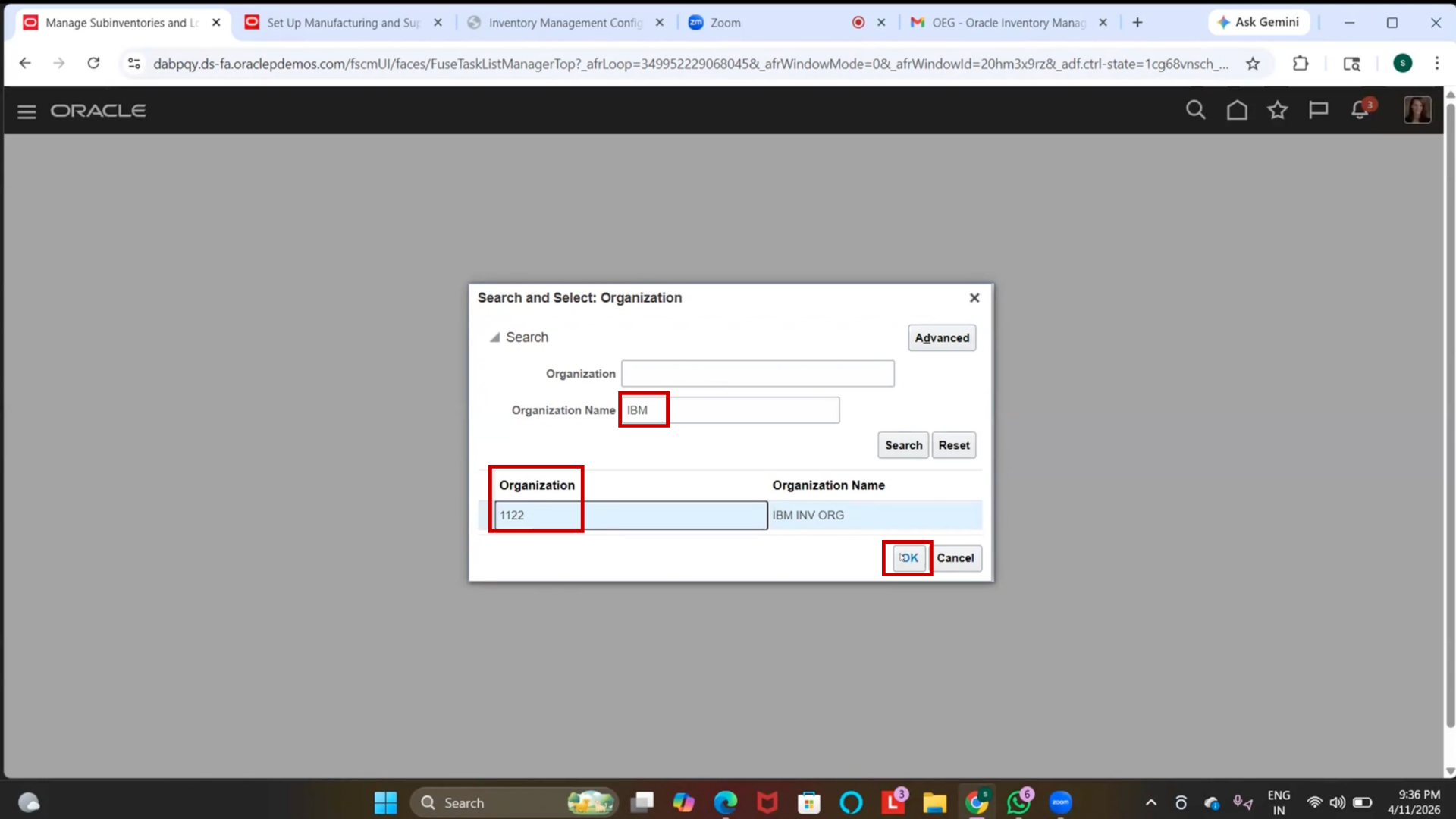Viewport: 1456px width, 819px height.
Task: Open Google Chrome taskbar icon
Action: point(977,802)
